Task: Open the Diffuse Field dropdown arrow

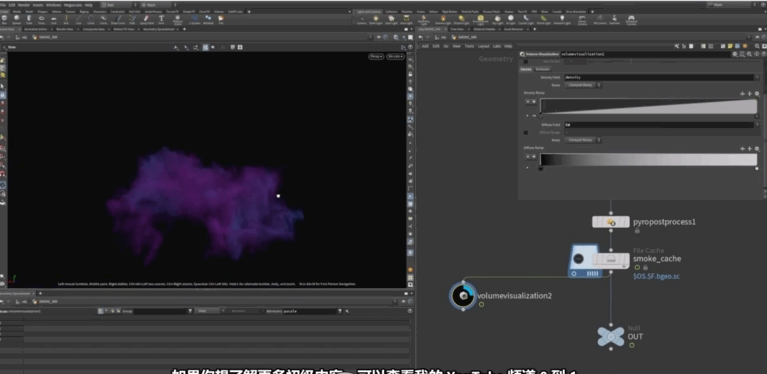Action: (757, 125)
